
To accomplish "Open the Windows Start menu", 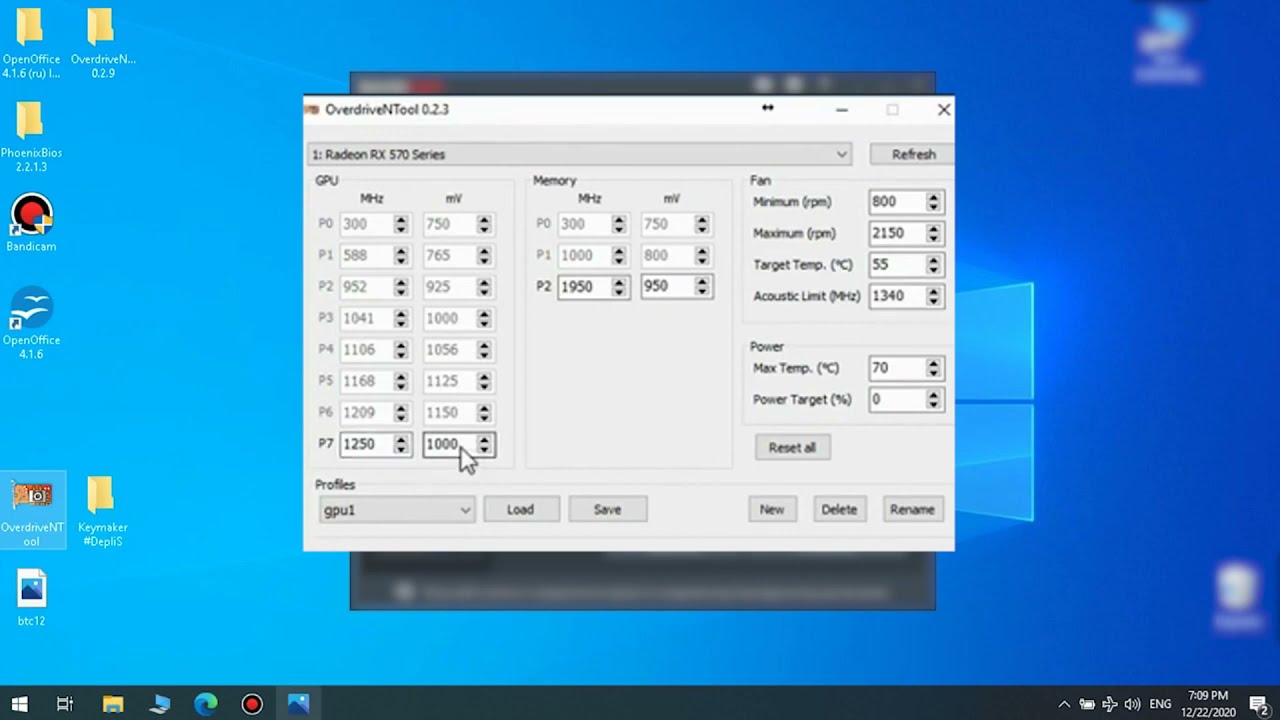I will (20, 704).
